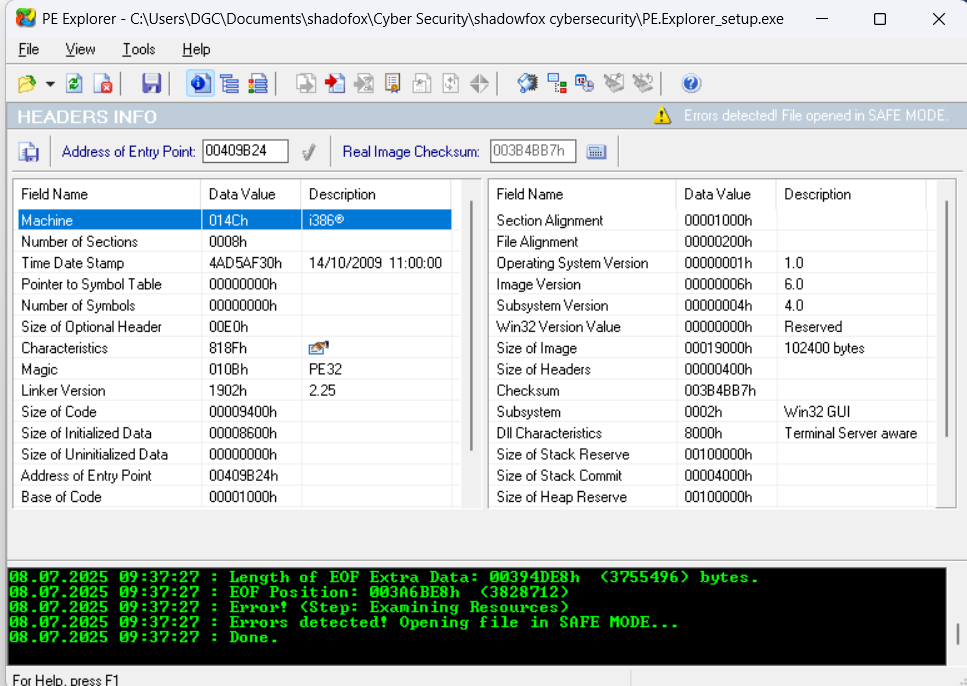This screenshot has width=967, height=686.
Task: Select the File Alignment row
Action: 710,242
